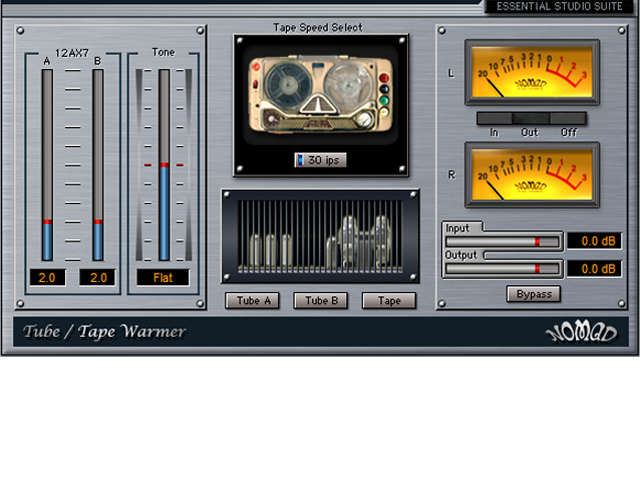Click the Essential Studio Suite label
Image resolution: width=640 pixels, height=480 pixels.
click(x=559, y=7)
